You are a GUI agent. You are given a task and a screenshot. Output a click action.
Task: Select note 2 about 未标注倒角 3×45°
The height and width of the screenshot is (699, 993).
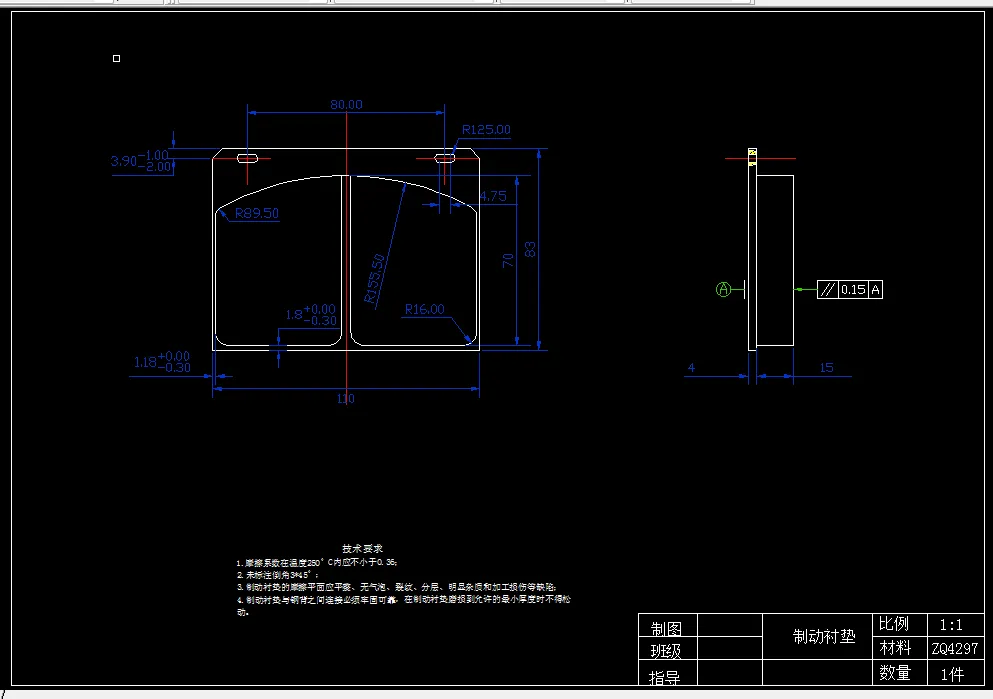click(x=278, y=575)
